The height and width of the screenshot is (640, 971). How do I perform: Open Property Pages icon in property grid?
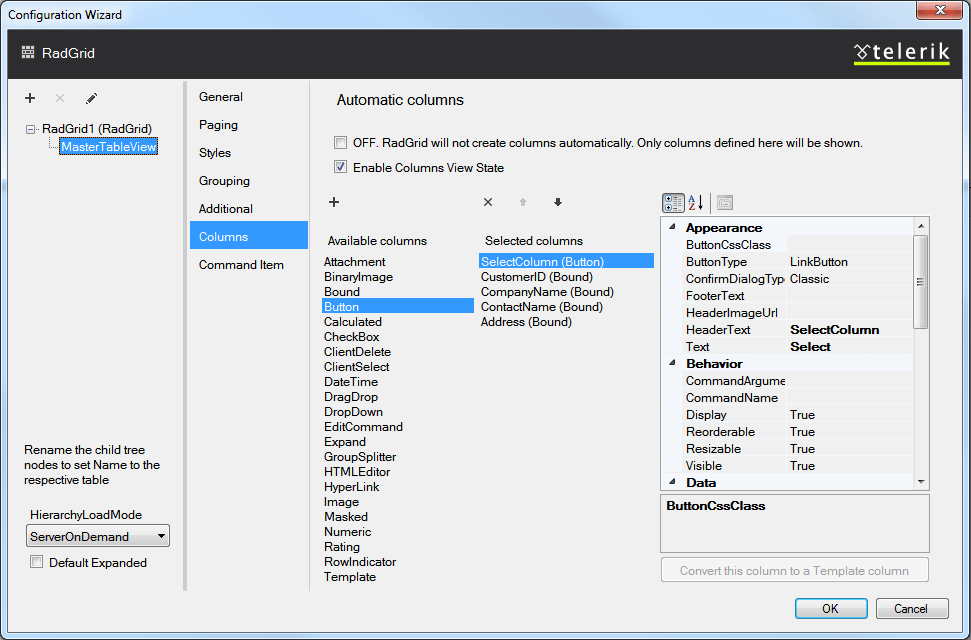[x=725, y=202]
